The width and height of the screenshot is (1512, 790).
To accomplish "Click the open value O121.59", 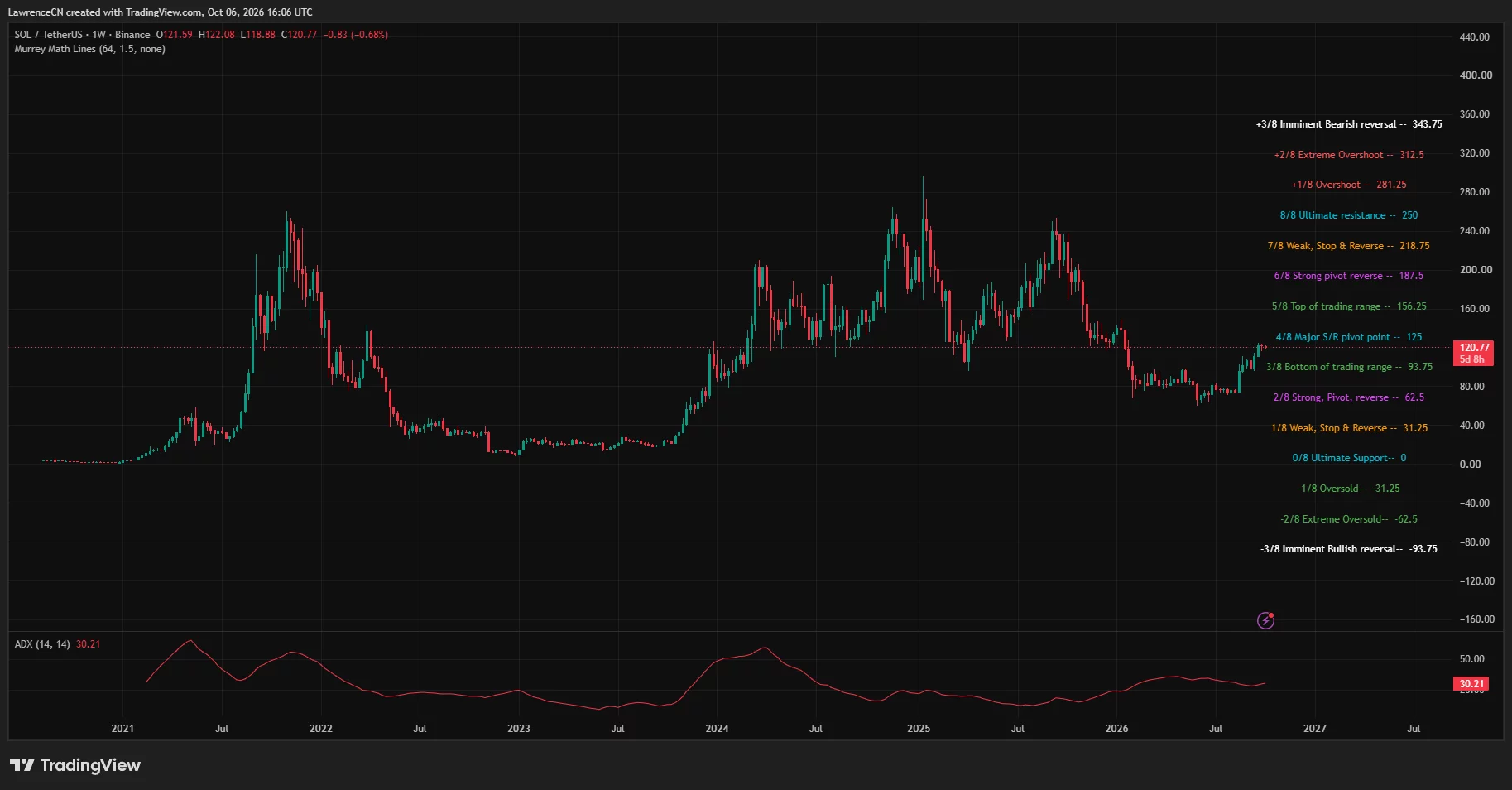I will [174, 35].
